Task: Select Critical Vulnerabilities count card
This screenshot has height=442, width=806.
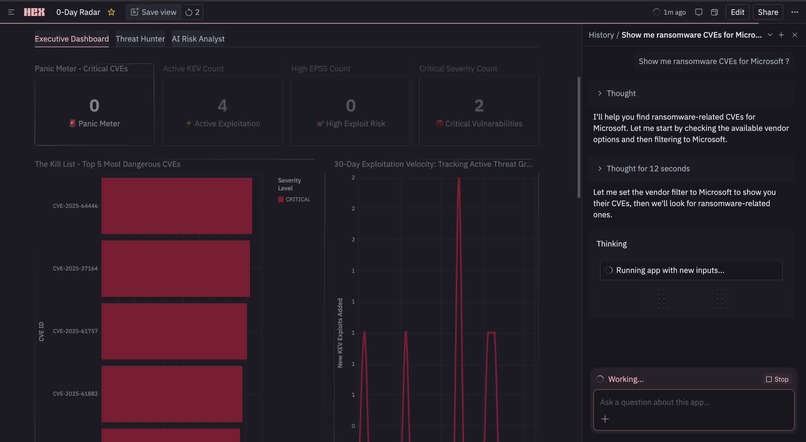Action: click(479, 111)
